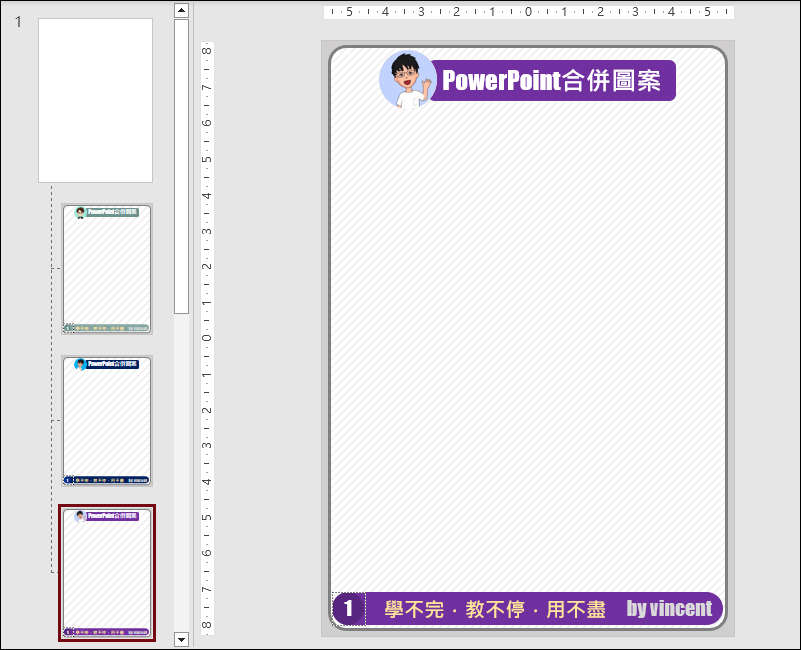Select the slide number '1' placeholder
Viewport: 801px width, 650px height.
tap(349, 609)
